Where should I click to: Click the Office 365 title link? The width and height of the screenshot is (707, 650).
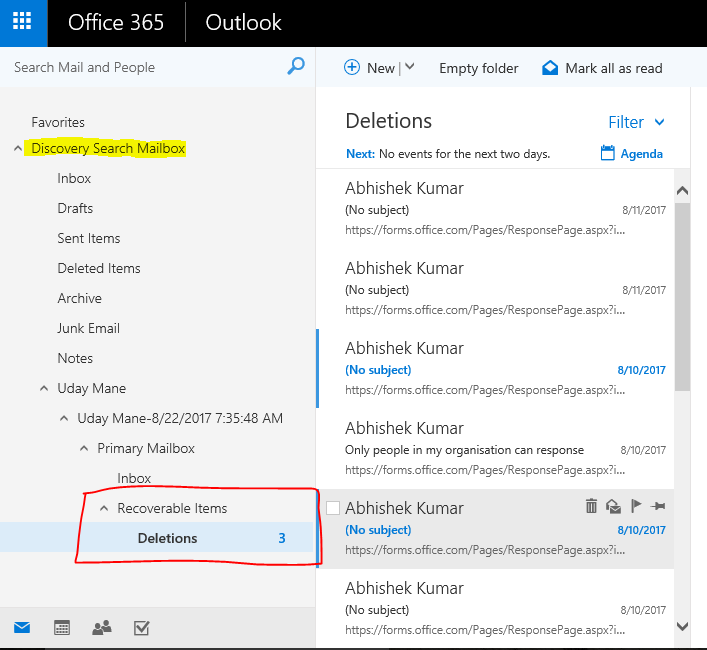pyautogui.click(x=116, y=22)
